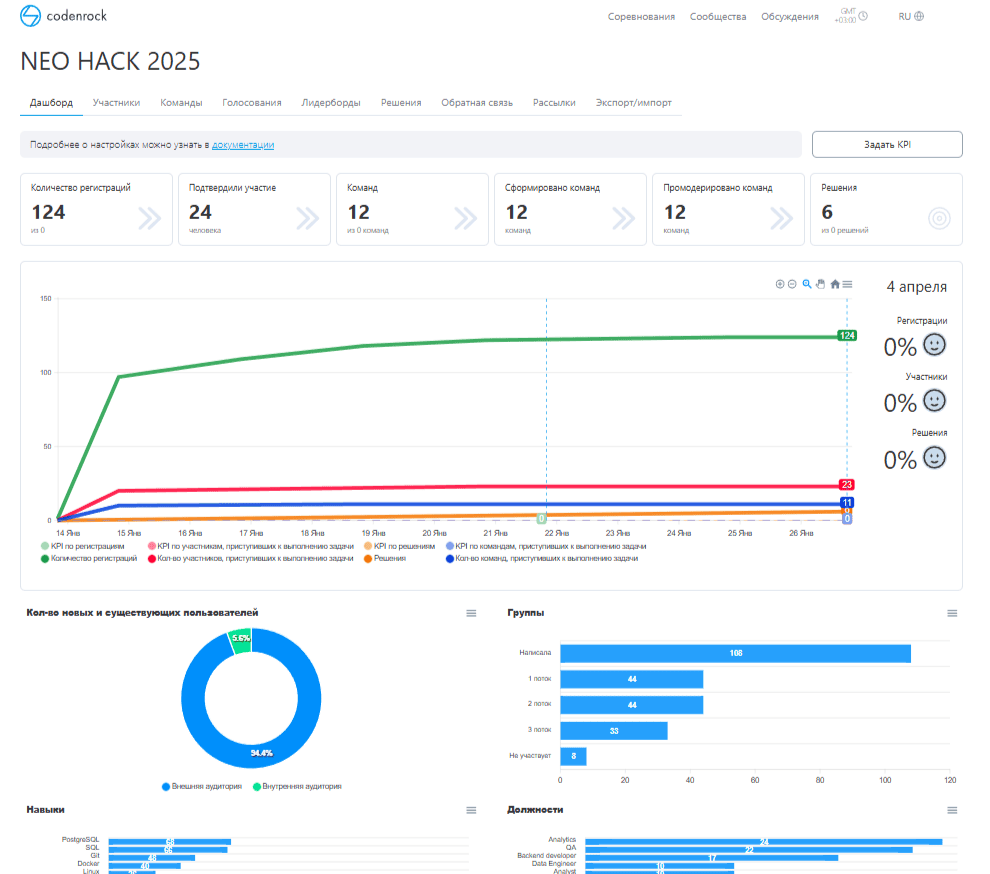
Task: Go to the Голосования tab
Action: 252,102
